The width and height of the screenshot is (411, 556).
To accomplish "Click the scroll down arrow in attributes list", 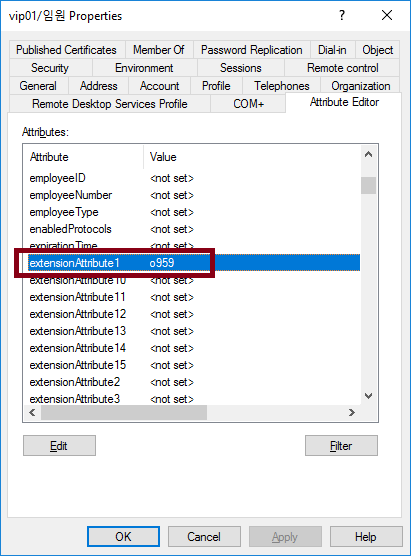I will click(368, 396).
